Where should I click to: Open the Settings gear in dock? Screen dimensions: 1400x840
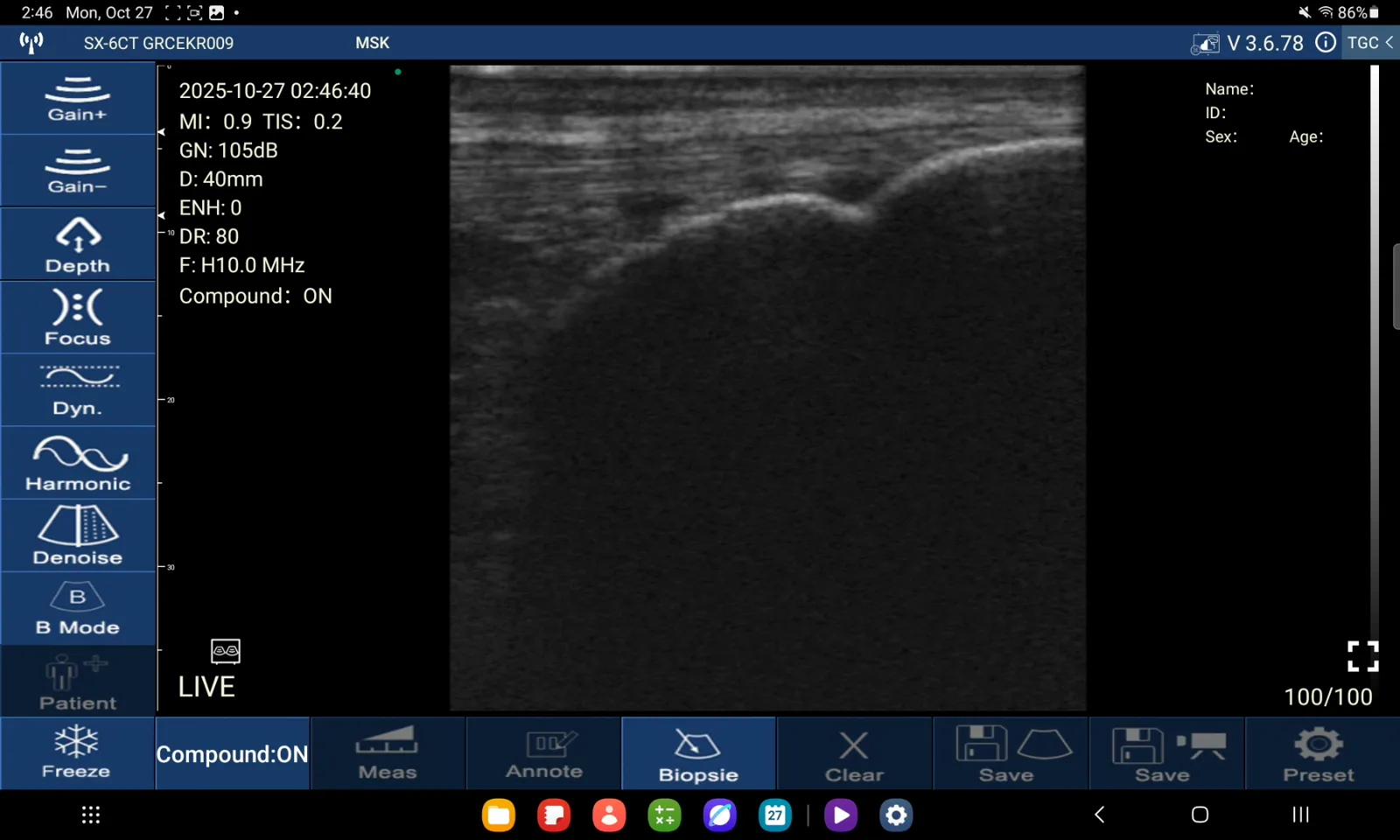click(x=896, y=815)
